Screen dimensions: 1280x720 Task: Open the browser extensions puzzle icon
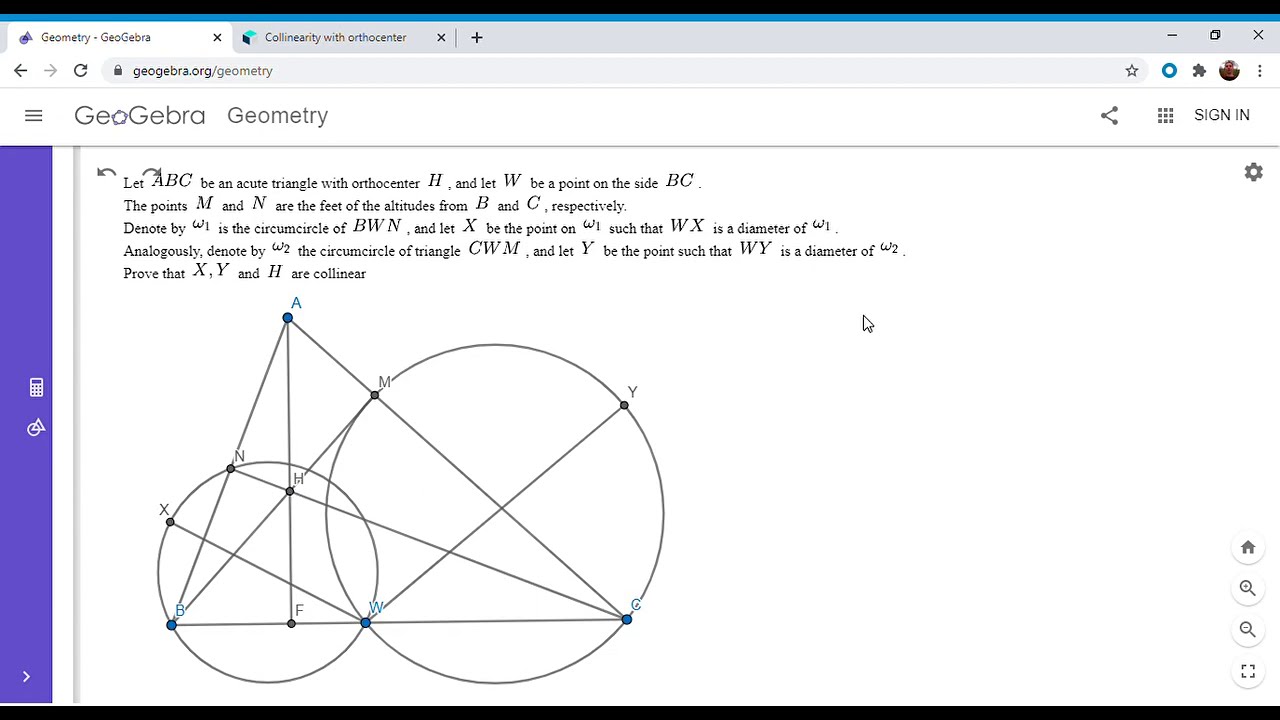point(1199,71)
